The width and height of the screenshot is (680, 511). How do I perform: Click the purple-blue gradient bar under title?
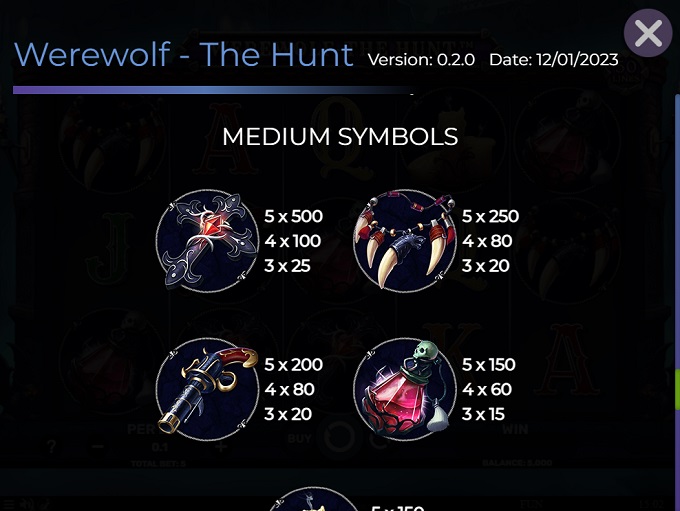pos(213,90)
